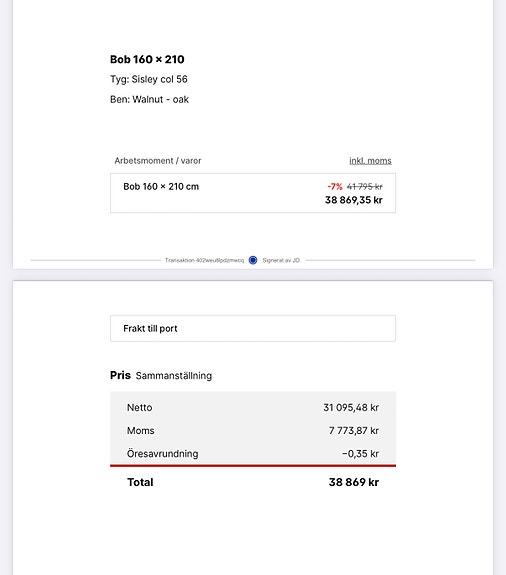
Task: Click the 'inkl. moms' link
Action: click(x=370, y=161)
